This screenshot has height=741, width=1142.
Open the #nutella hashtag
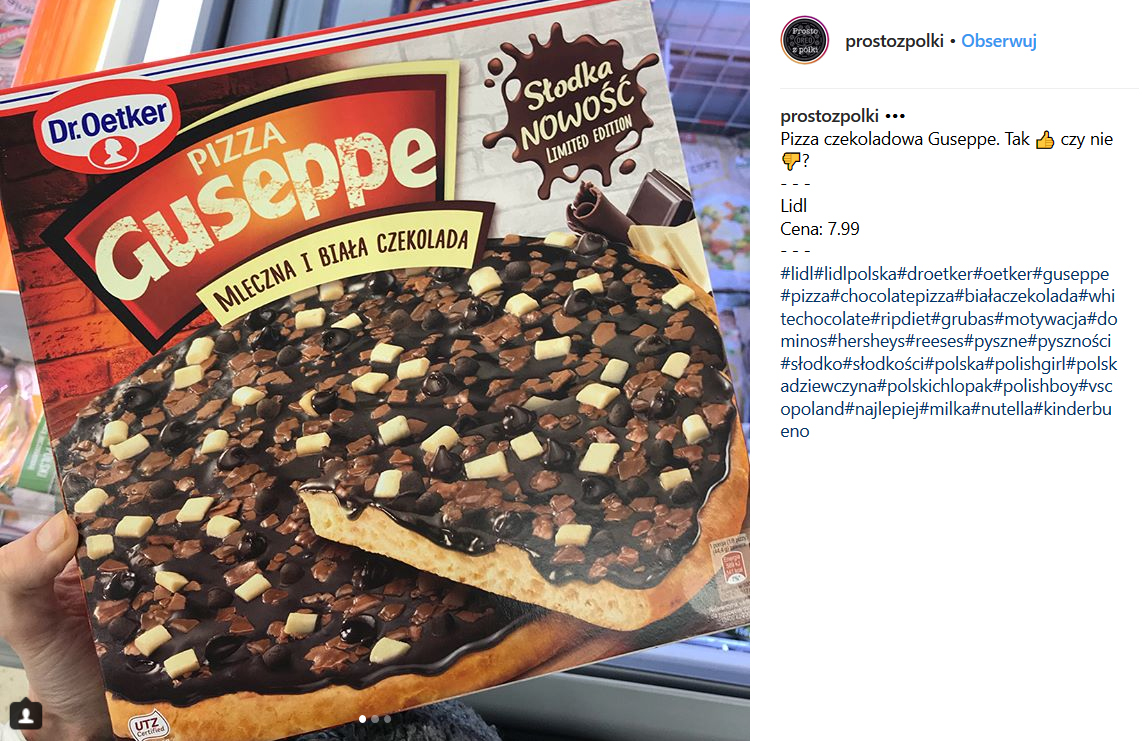click(1001, 409)
